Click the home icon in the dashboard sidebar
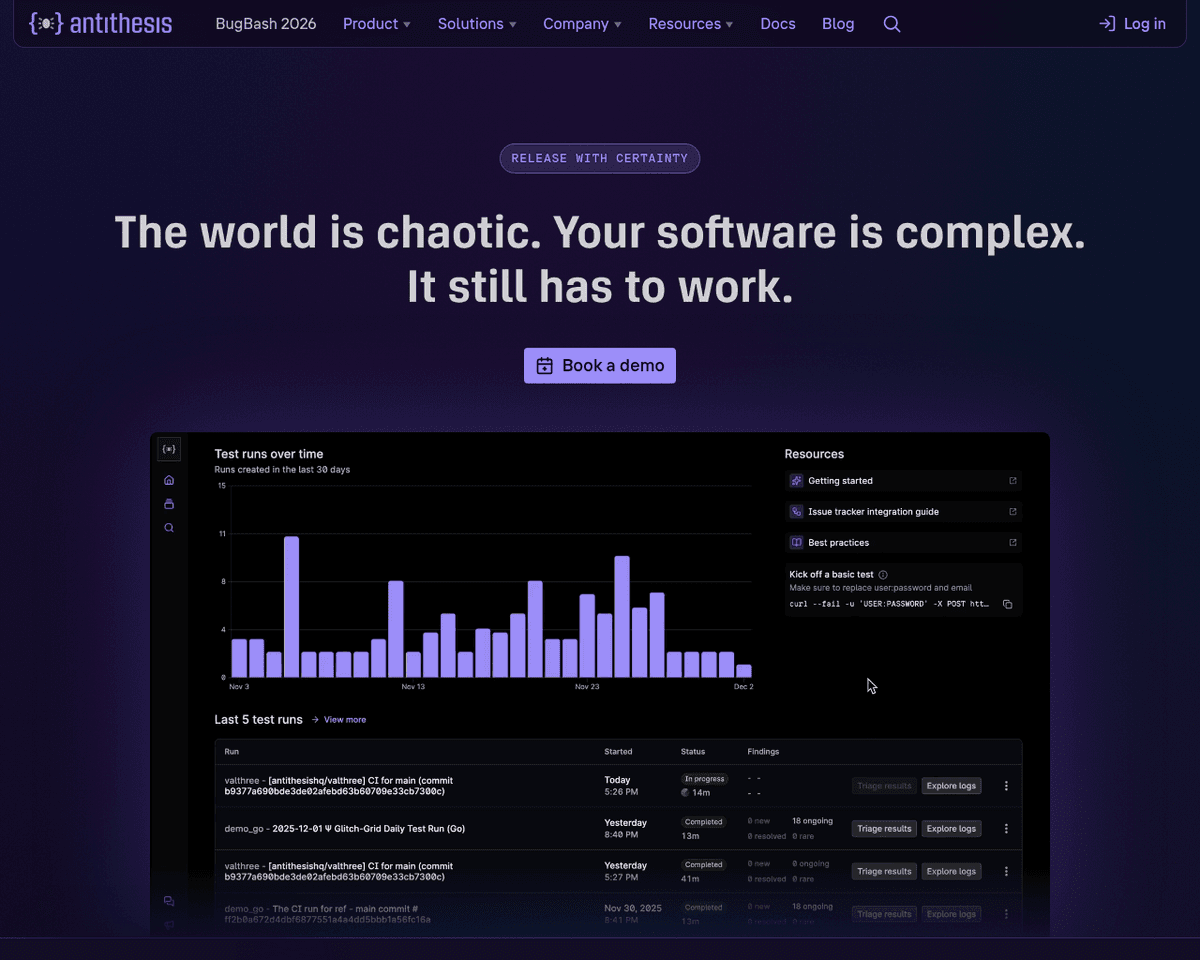Viewport: 1200px width, 960px height. (169, 480)
